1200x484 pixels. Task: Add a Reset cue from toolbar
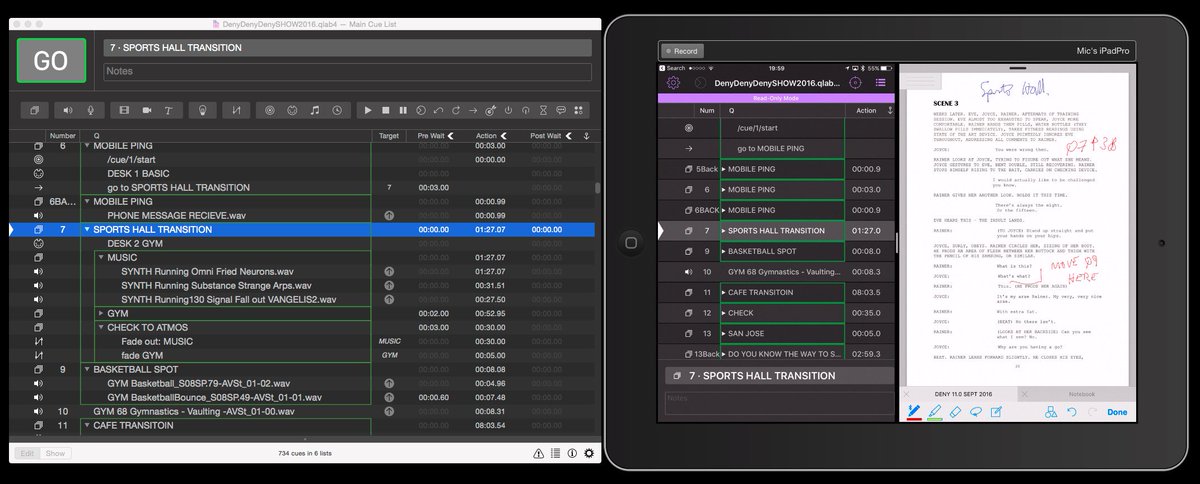438,110
